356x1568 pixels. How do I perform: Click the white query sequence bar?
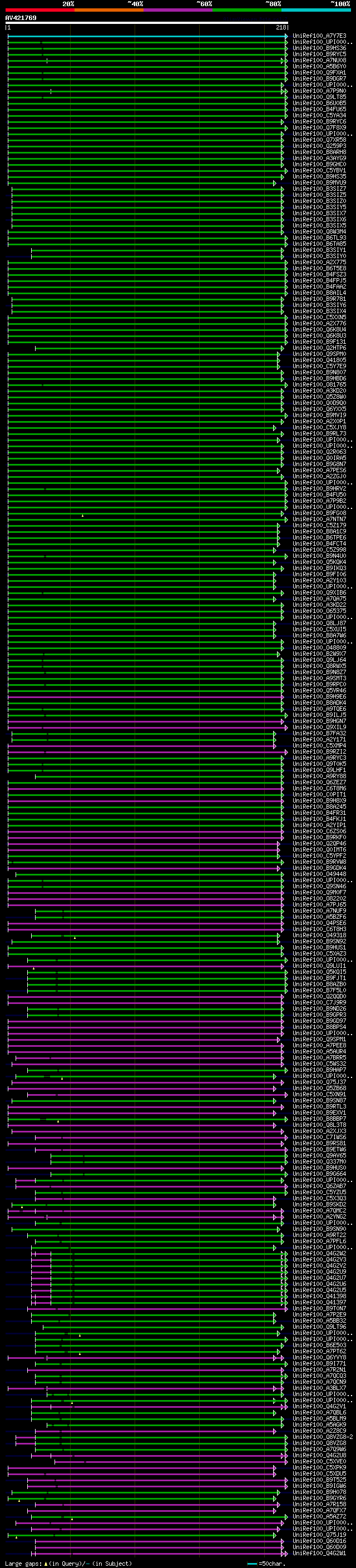(x=147, y=22)
